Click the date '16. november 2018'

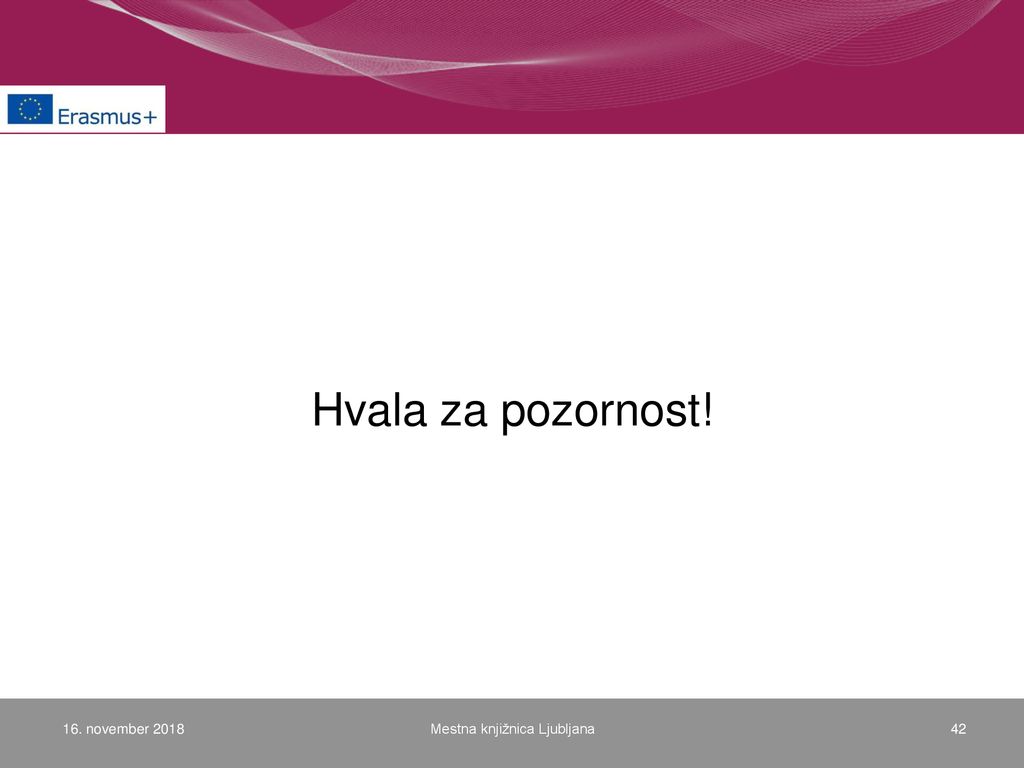tap(123, 729)
